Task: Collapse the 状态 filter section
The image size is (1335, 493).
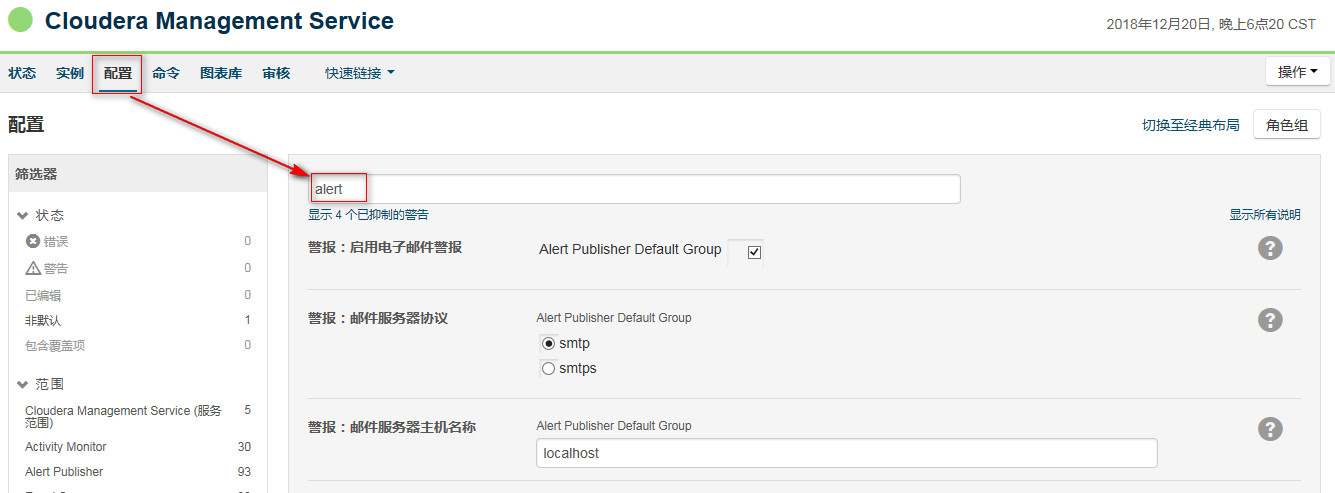Action: click(x=23, y=215)
